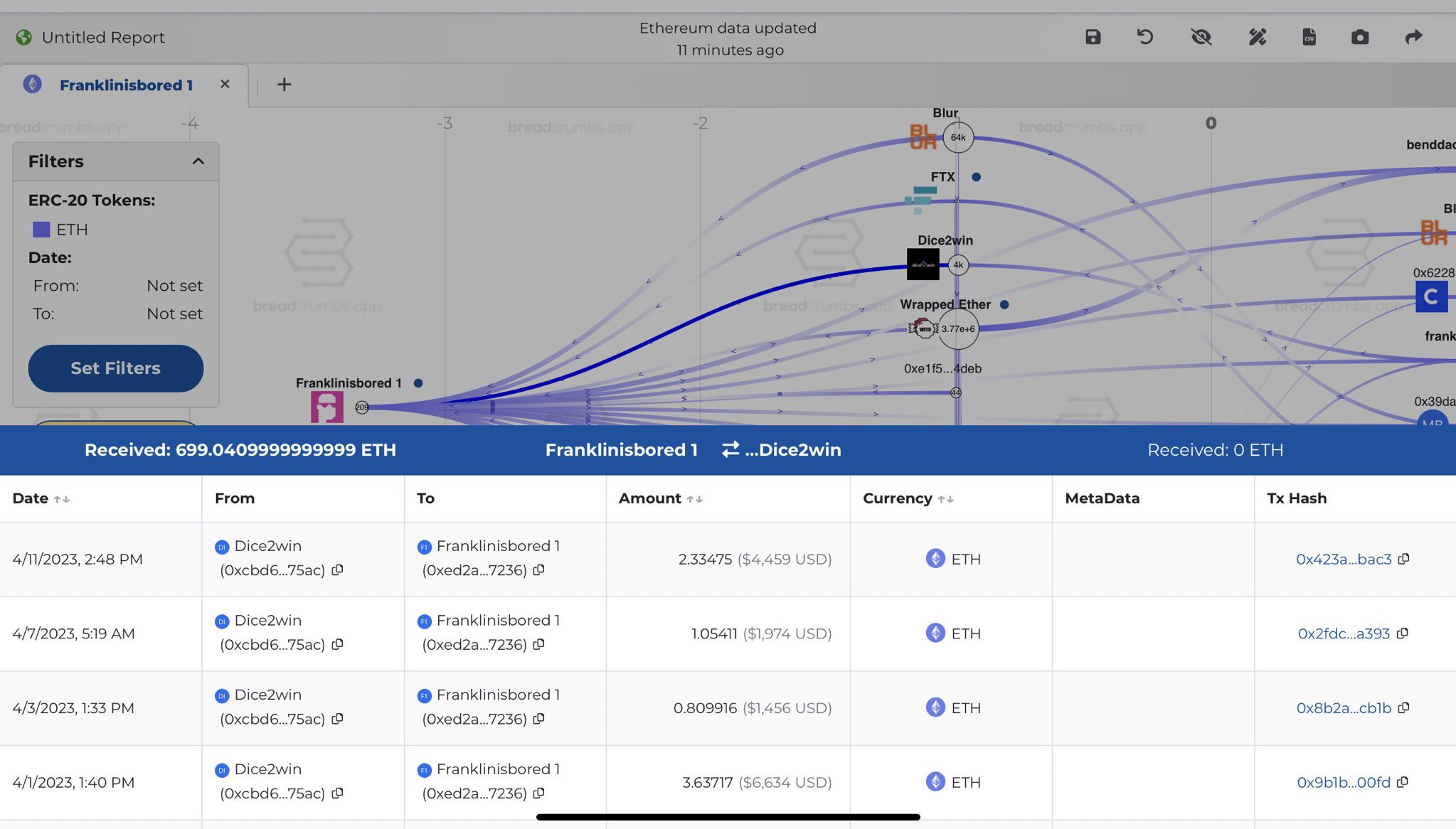Select the Blur node icon

(x=923, y=137)
